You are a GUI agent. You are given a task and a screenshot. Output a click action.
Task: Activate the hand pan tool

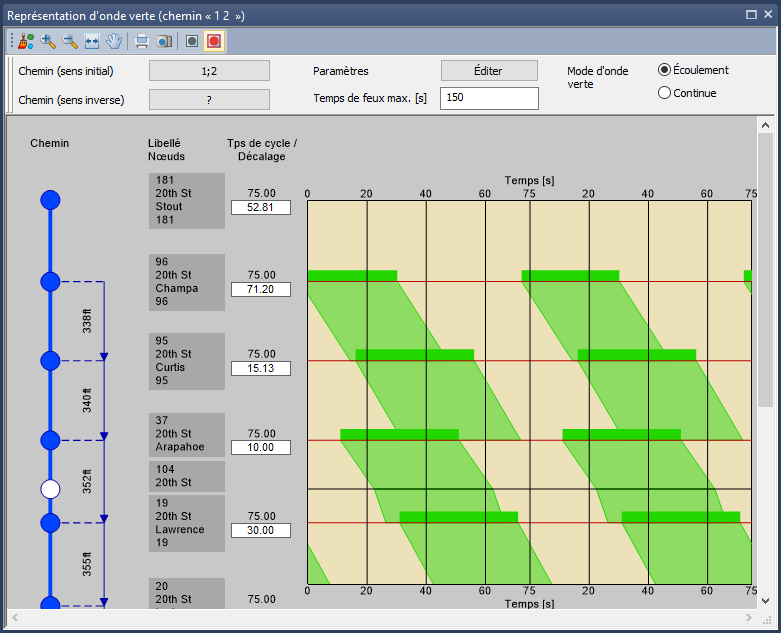(x=114, y=41)
